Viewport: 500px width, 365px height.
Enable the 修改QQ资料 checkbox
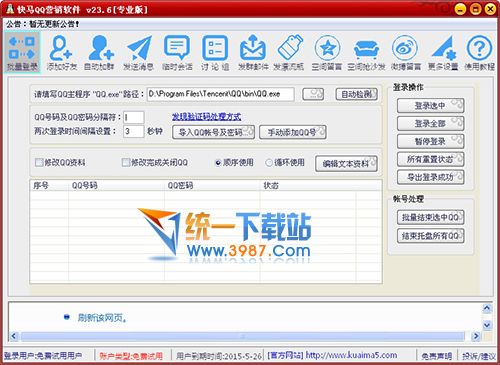[x=39, y=163]
